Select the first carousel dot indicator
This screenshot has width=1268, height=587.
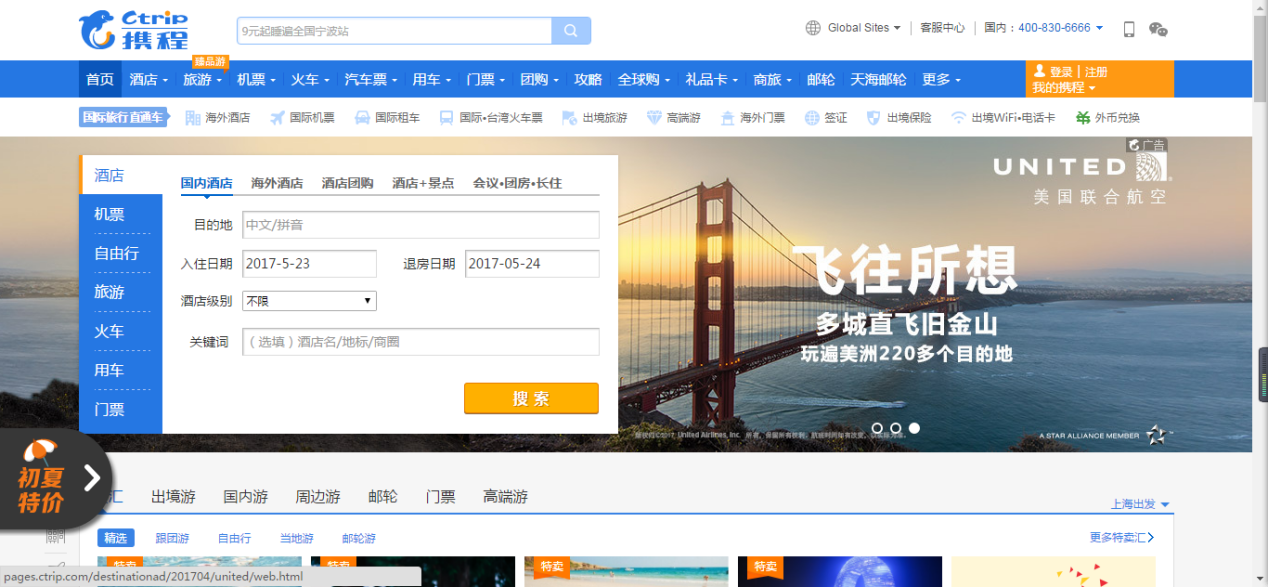click(877, 428)
